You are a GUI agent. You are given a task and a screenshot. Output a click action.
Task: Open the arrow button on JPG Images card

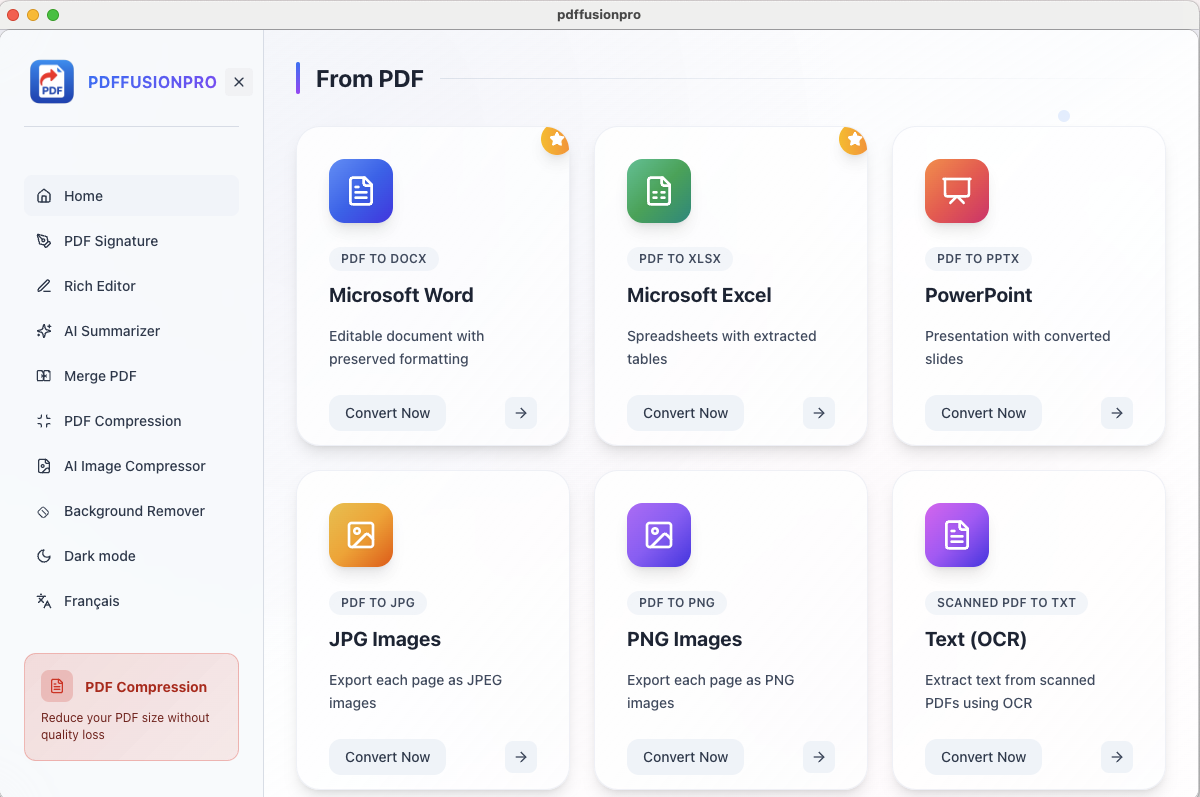coord(521,757)
